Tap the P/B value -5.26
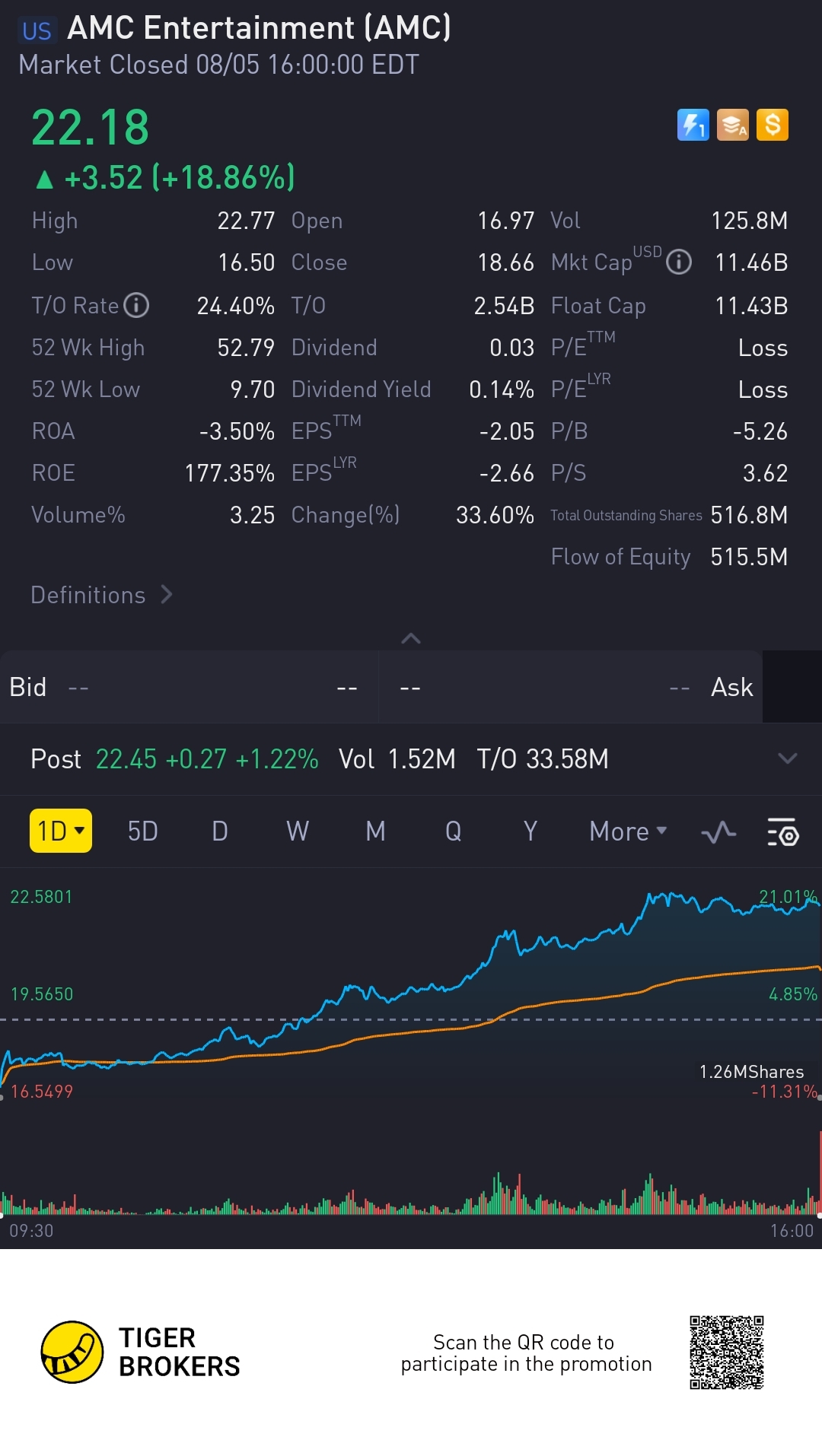 coord(760,431)
